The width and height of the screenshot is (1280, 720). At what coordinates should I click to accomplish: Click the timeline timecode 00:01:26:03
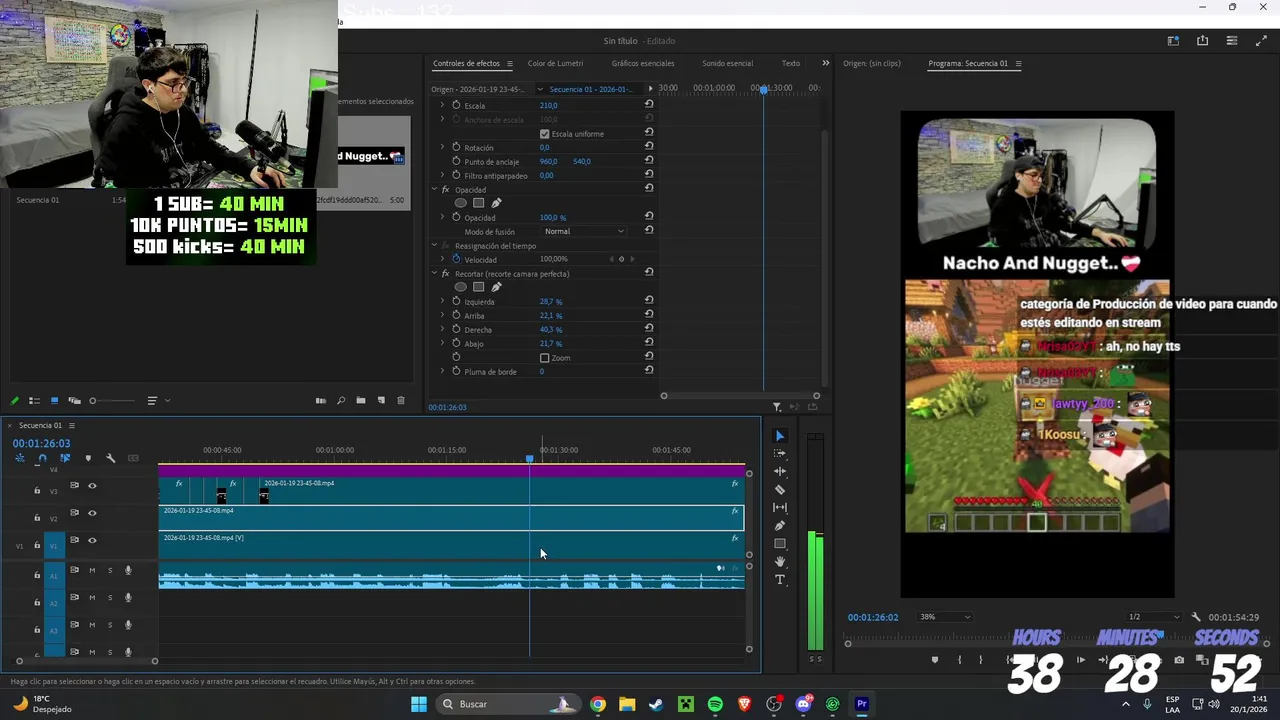click(41, 443)
